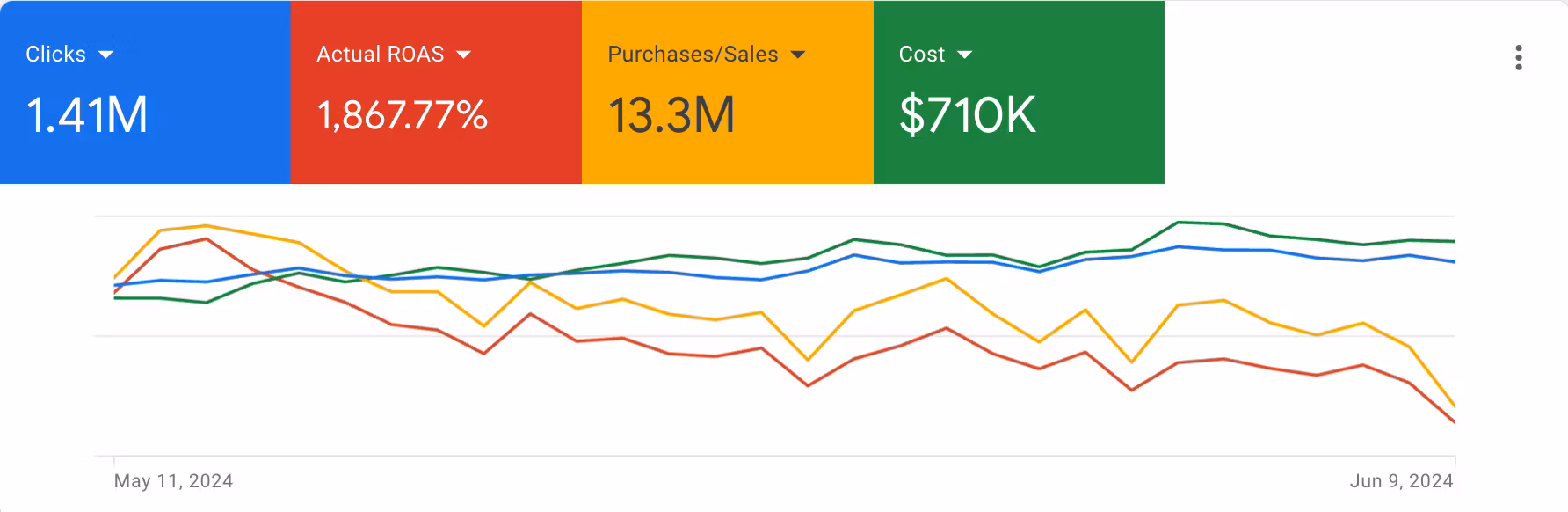Toggle the green card via $710K value
The width and height of the screenshot is (1568, 512).
tap(967, 115)
